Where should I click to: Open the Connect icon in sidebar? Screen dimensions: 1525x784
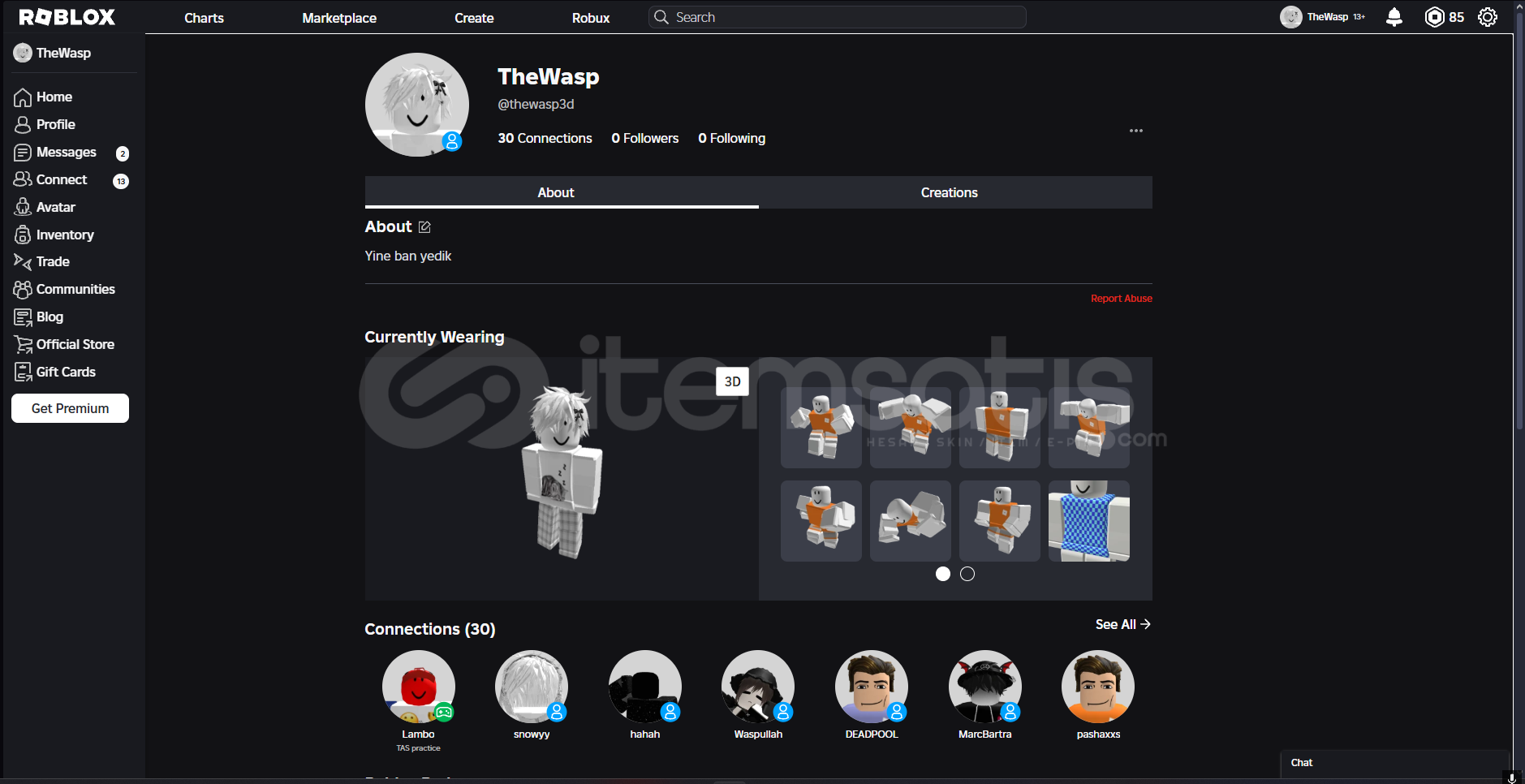pyautogui.click(x=23, y=179)
